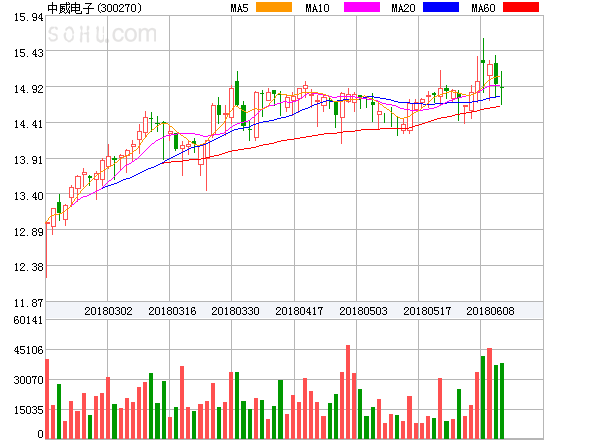
Task: Click the 20180316 date label
Action: pos(172,311)
